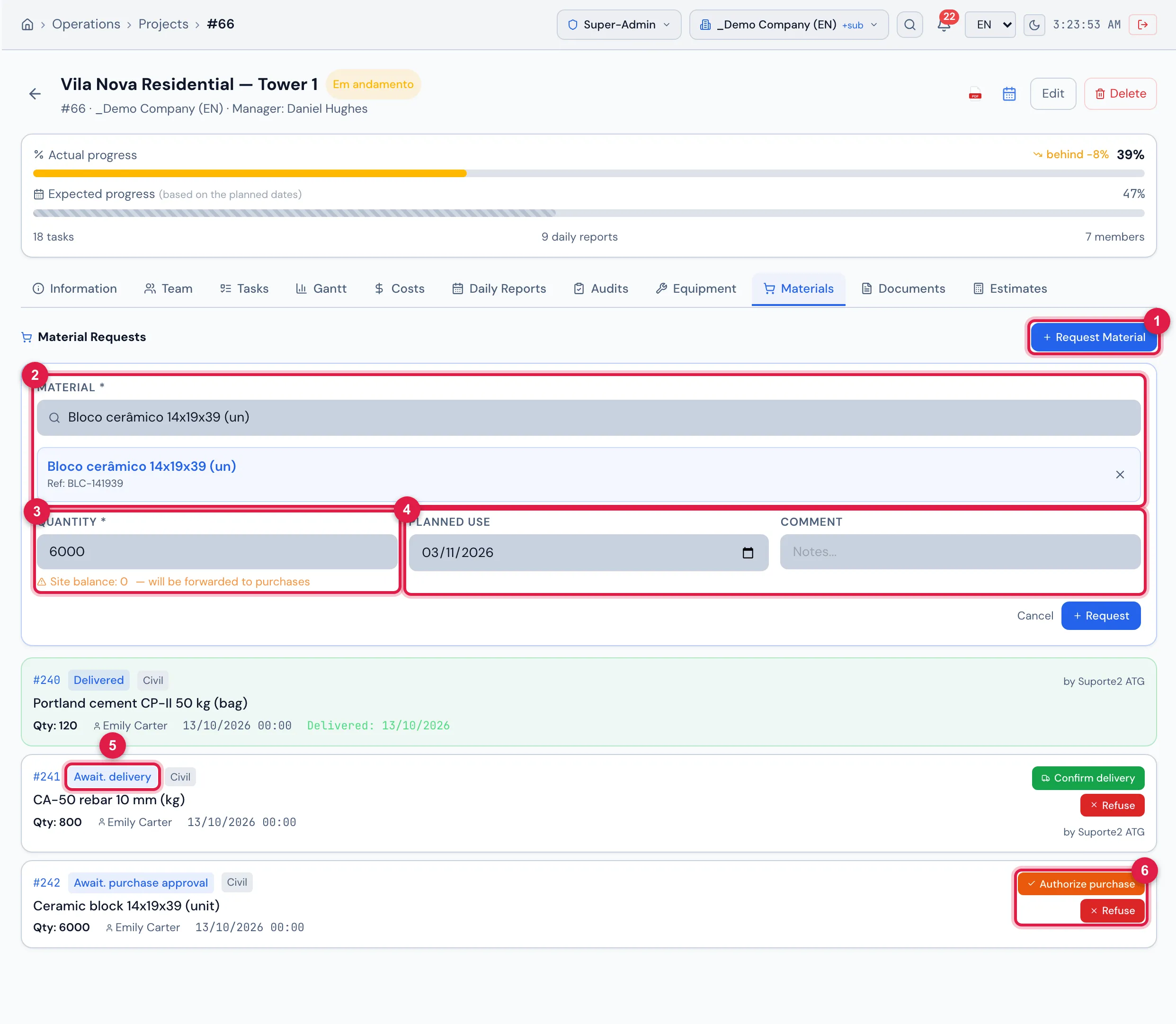The image size is (1176, 1024).
Task: Export project as PDF icon
Action: 975,94
